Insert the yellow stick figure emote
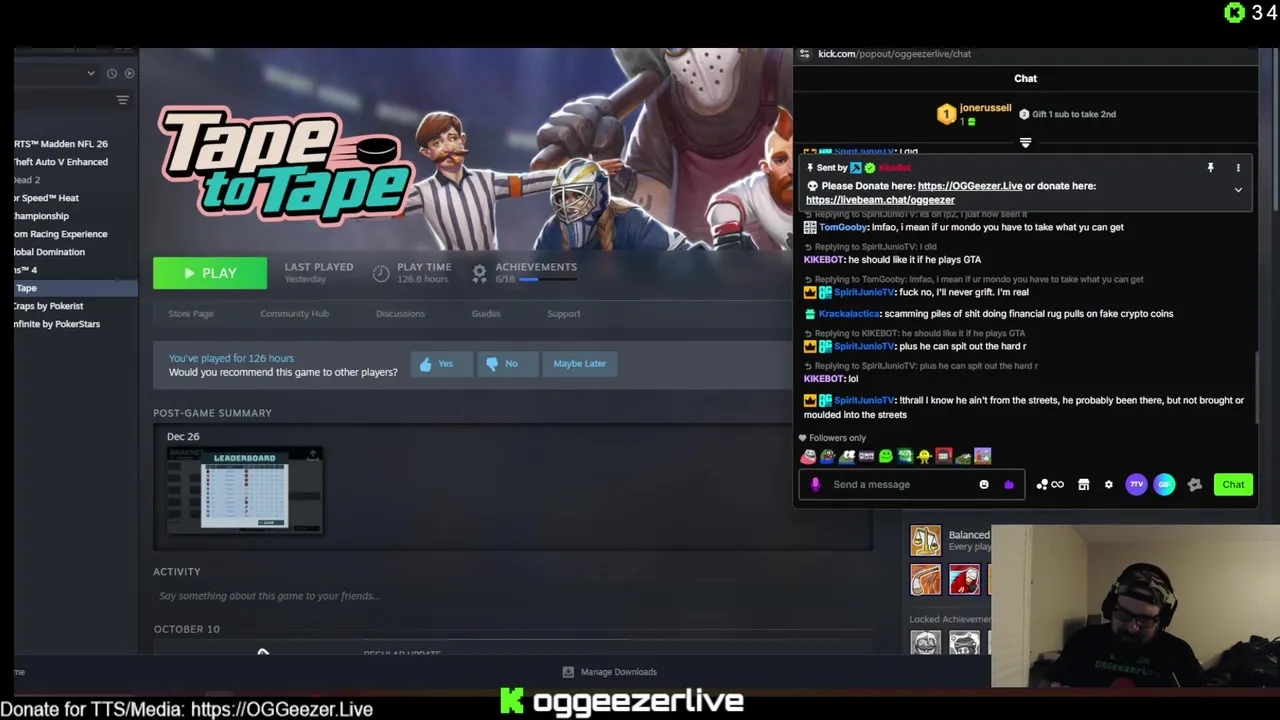The image size is (1280, 720). coord(924,457)
